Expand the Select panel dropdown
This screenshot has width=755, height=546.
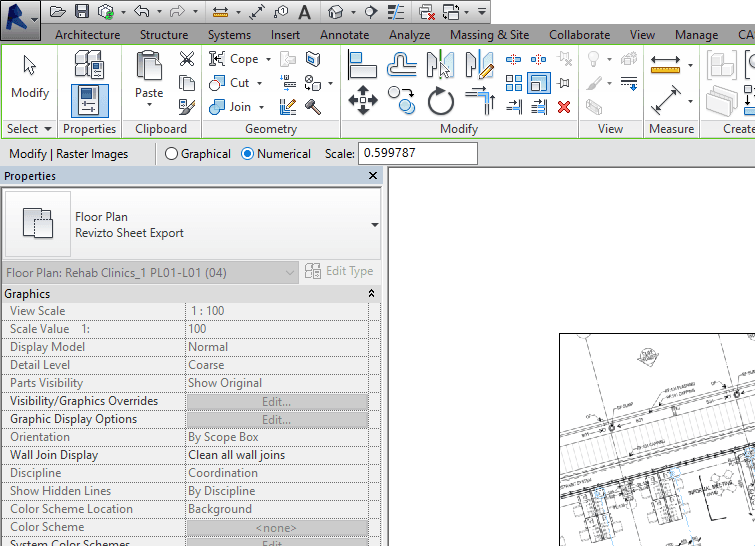[48, 129]
